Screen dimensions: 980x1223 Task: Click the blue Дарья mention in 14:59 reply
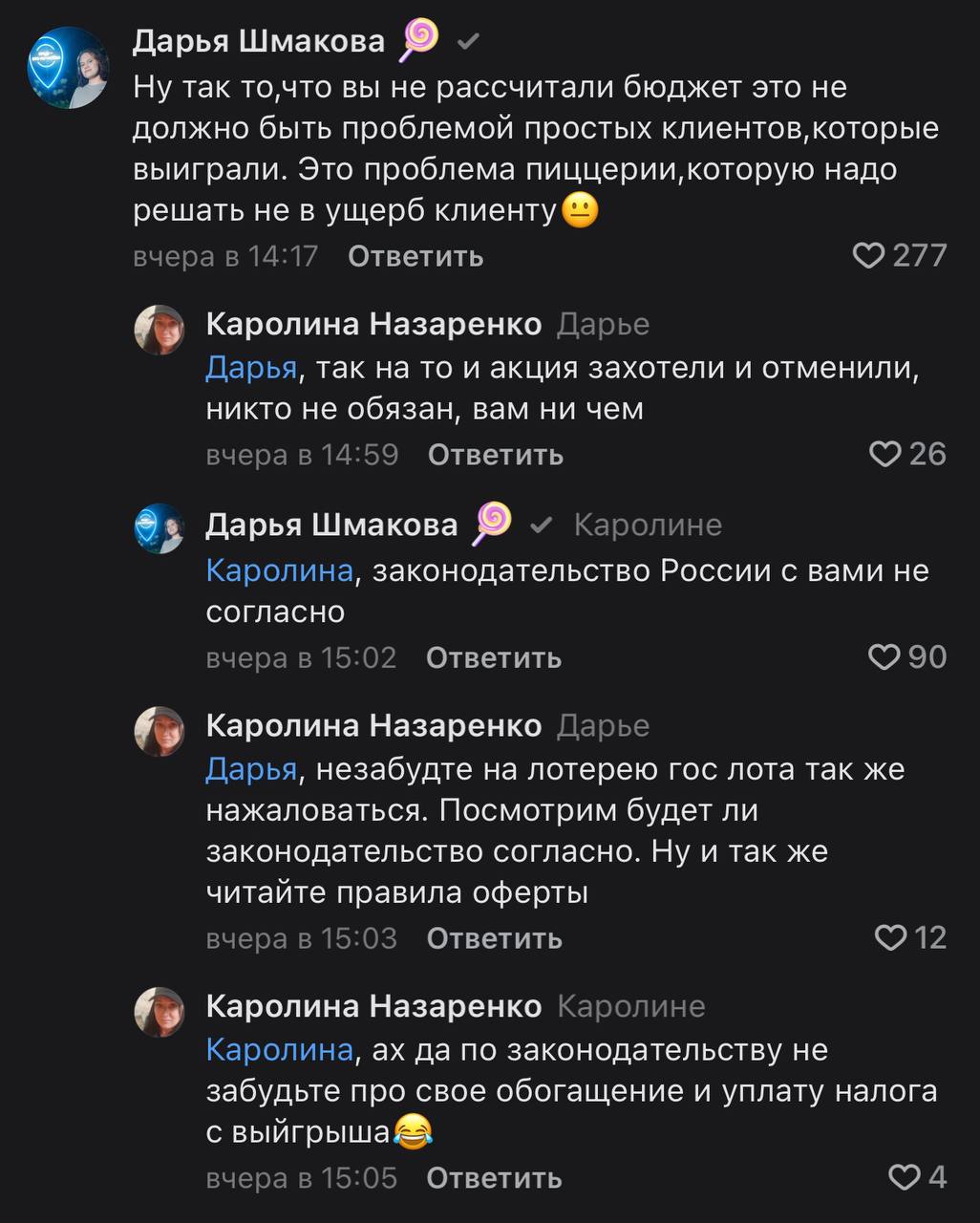click(251, 368)
